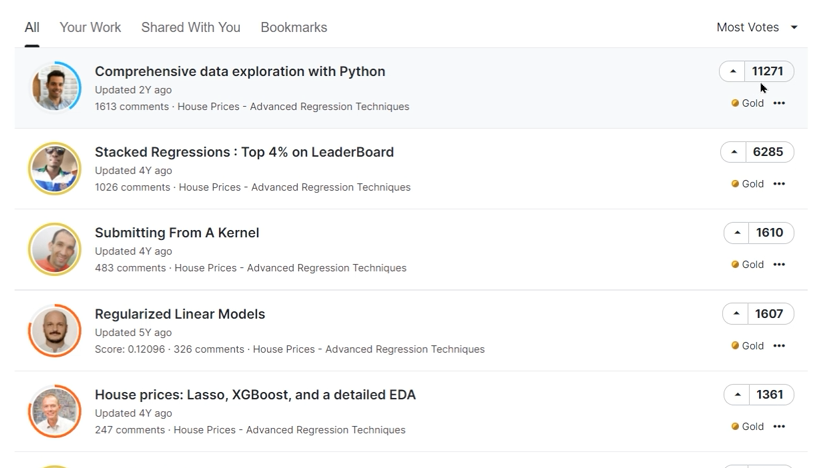The height and width of the screenshot is (468, 825).
Task: Upvote Regularized Linear Models notebook
Action: tap(736, 314)
